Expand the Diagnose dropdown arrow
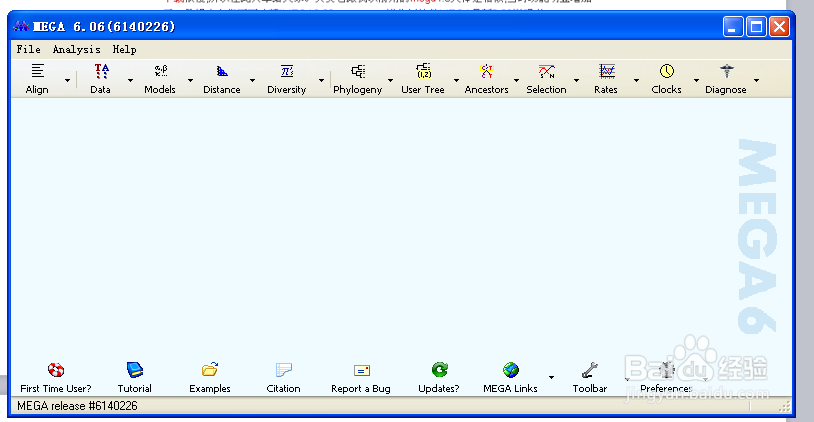814x422 pixels. 756,80
